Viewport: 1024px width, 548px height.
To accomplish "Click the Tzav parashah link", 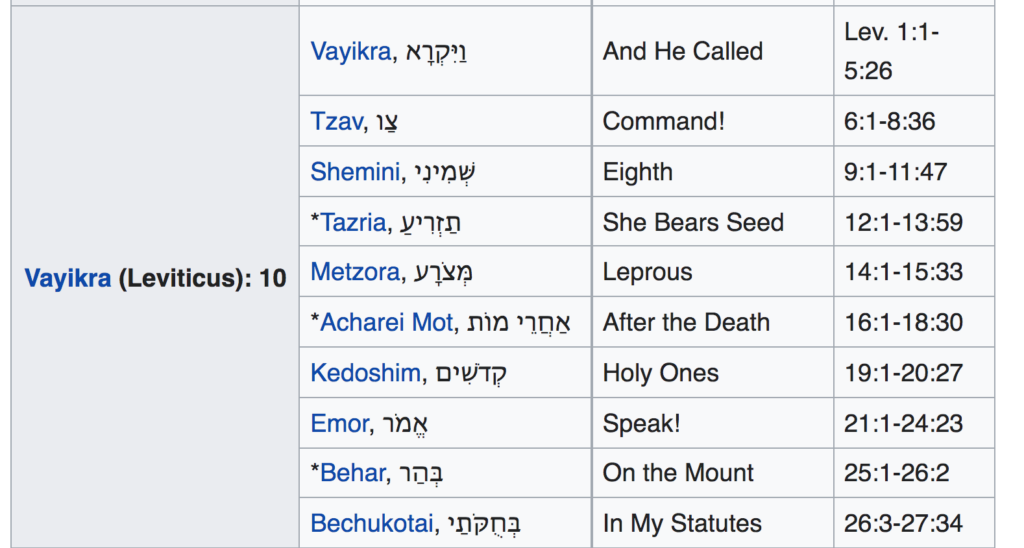I will click(335, 122).
